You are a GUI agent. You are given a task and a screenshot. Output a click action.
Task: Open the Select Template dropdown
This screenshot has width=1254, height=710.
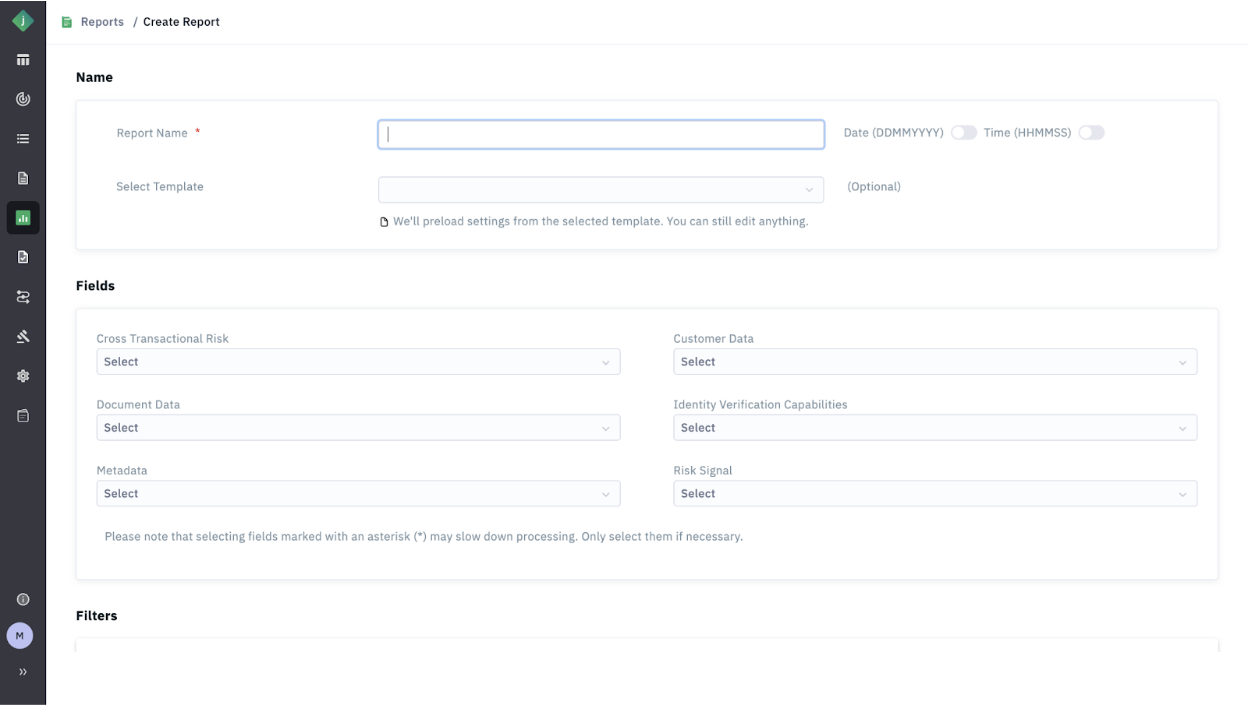600,189
